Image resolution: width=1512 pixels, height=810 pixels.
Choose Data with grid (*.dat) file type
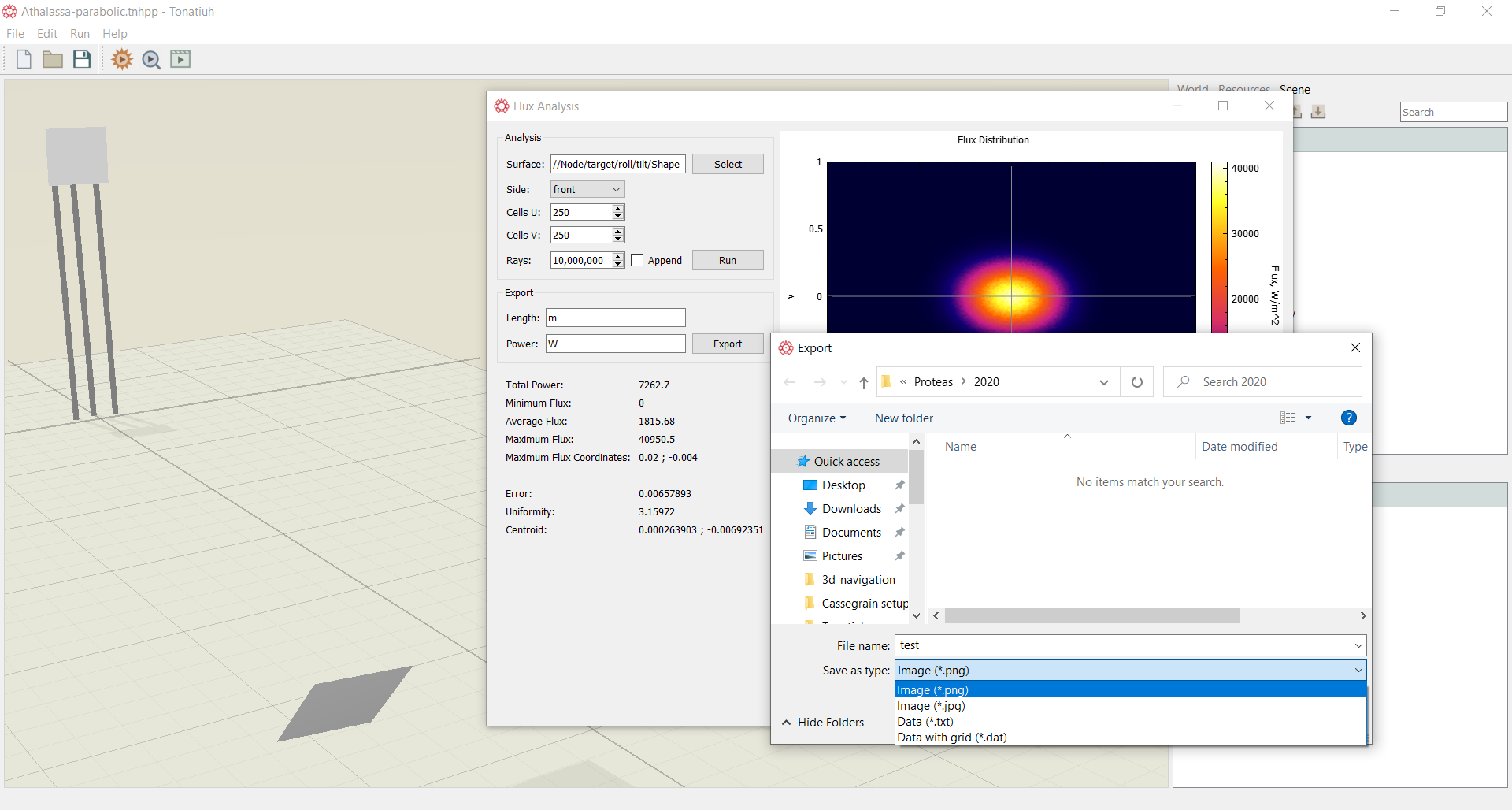click(951, 738)
